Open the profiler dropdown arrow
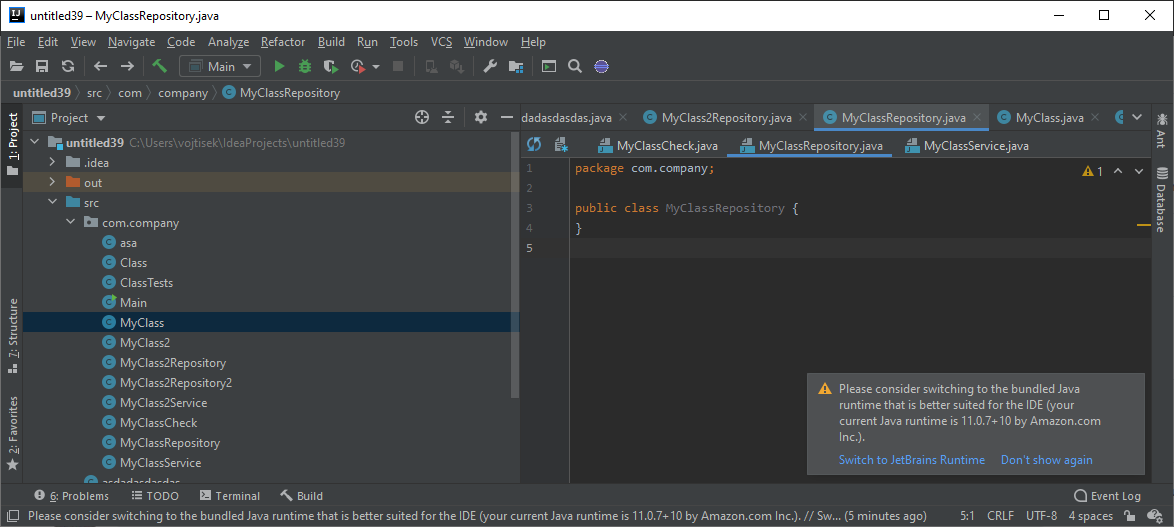1174x527 pixels. pyautogui.click(x=376, y=67)
